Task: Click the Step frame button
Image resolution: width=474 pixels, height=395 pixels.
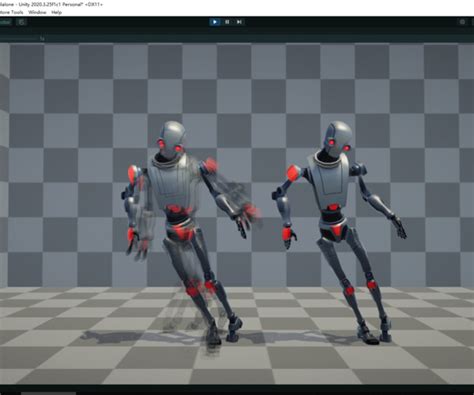Action: [239, 22]
